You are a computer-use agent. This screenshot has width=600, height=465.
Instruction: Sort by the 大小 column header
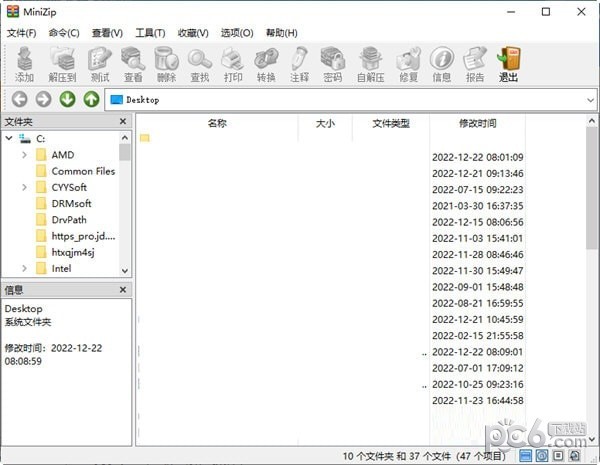pos(325,123)
